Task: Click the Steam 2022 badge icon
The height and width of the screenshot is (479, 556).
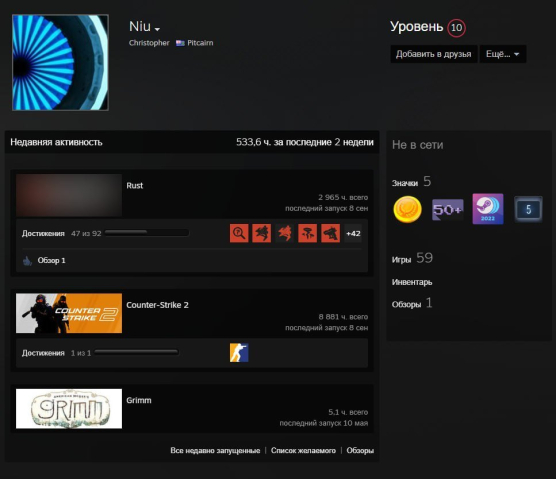Action: coord(488,209)
